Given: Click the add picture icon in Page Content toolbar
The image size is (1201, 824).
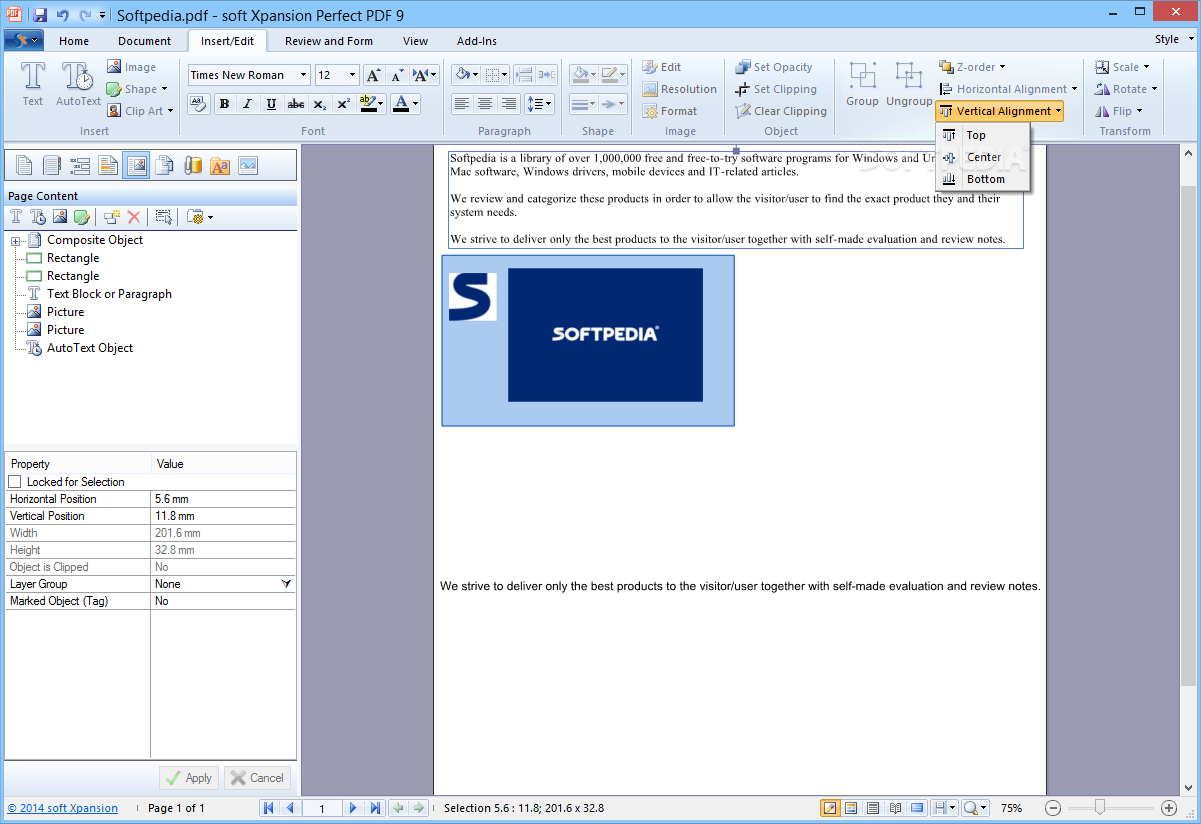Looking at the screenshot, I should [x=60, y=217].
